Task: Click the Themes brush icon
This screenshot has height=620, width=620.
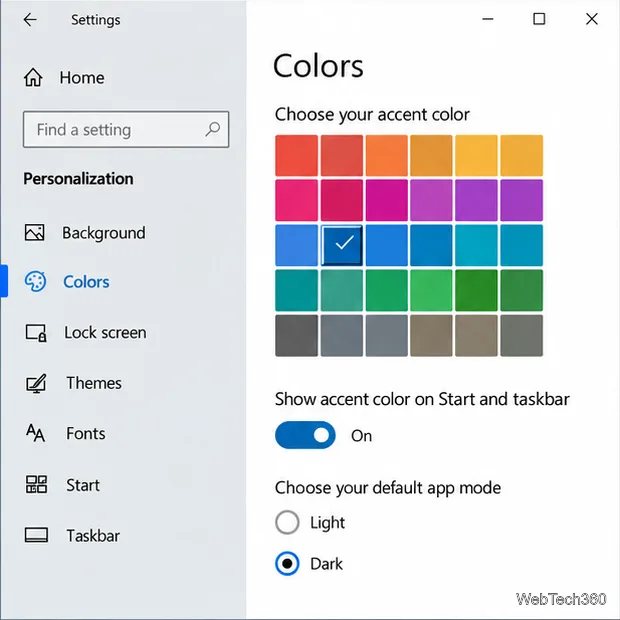Action: [36, 383]
